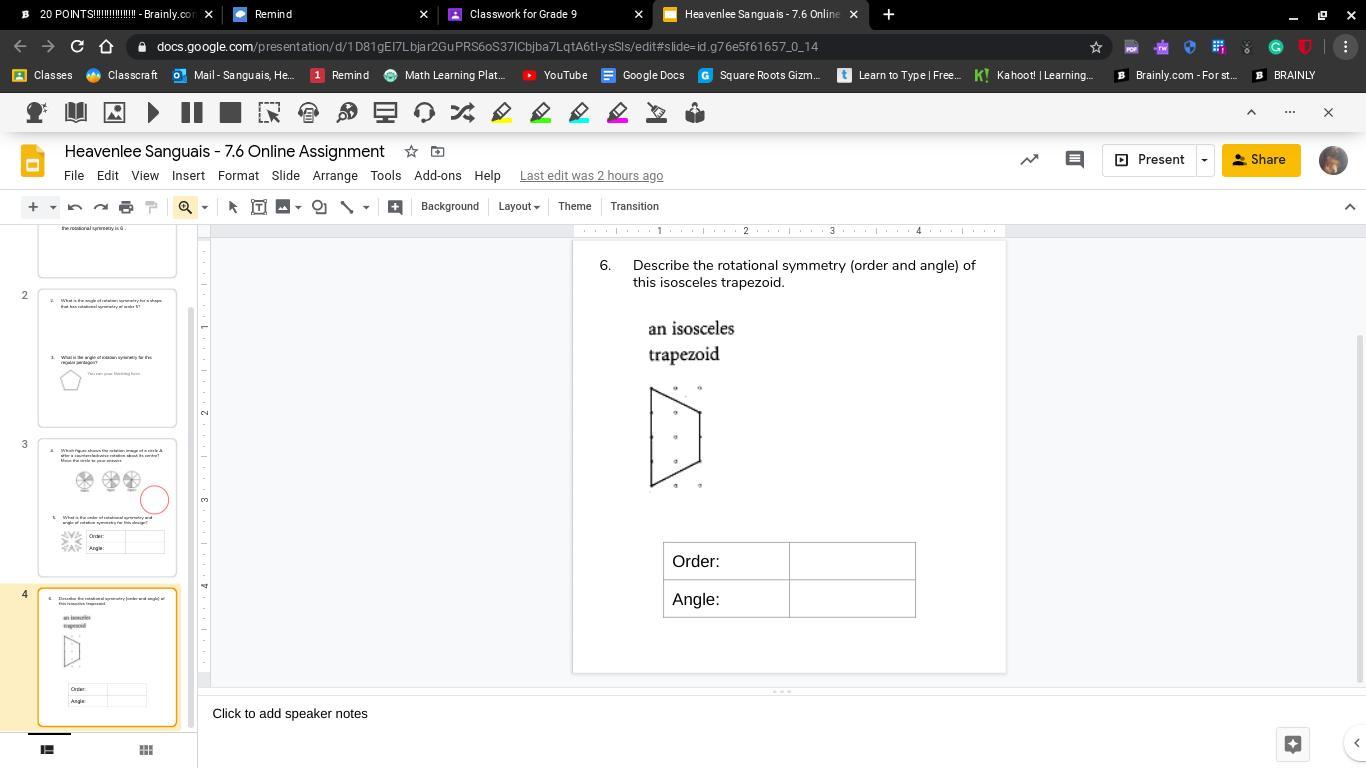Expand the zoom level dropdown arrow
Viewport: 1366px width, 768px height.
pos(204,207)
